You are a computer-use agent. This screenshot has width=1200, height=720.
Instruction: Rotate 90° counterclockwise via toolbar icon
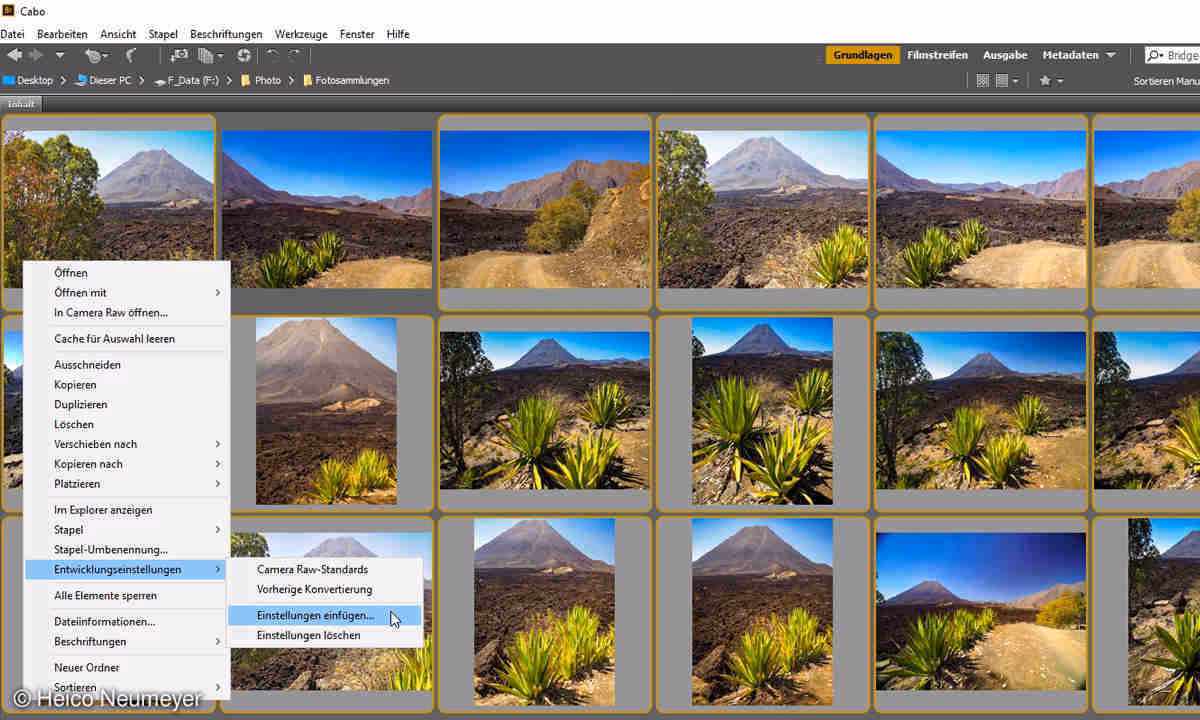[272, 55]
